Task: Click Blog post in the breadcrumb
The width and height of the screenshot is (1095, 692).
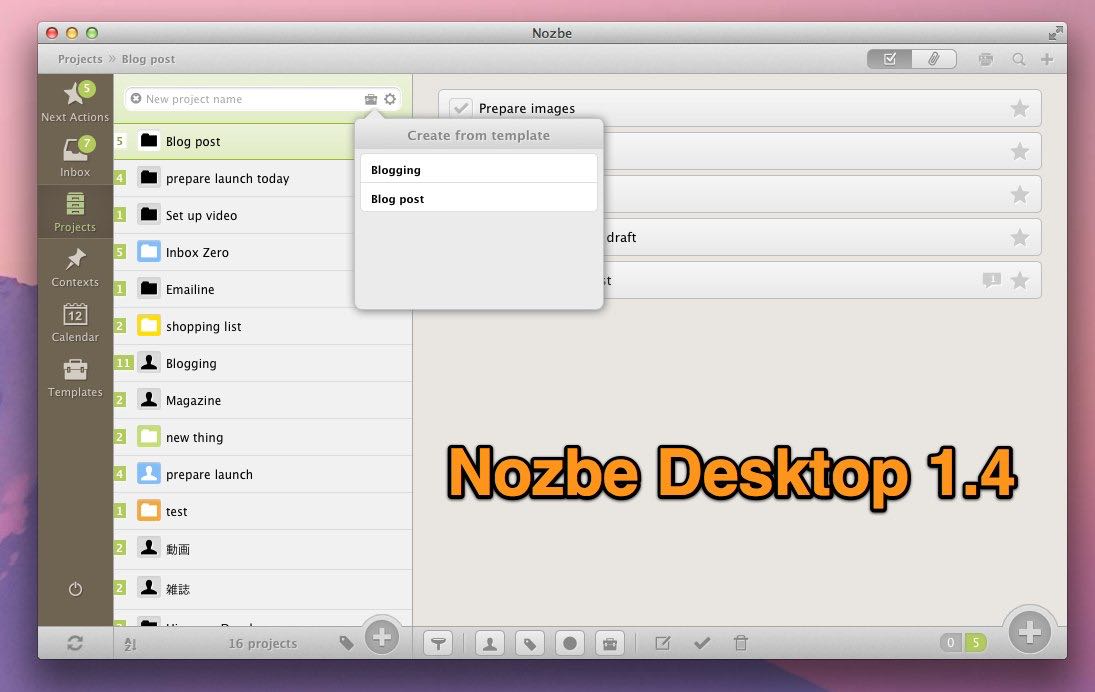Action: (148, 59)
